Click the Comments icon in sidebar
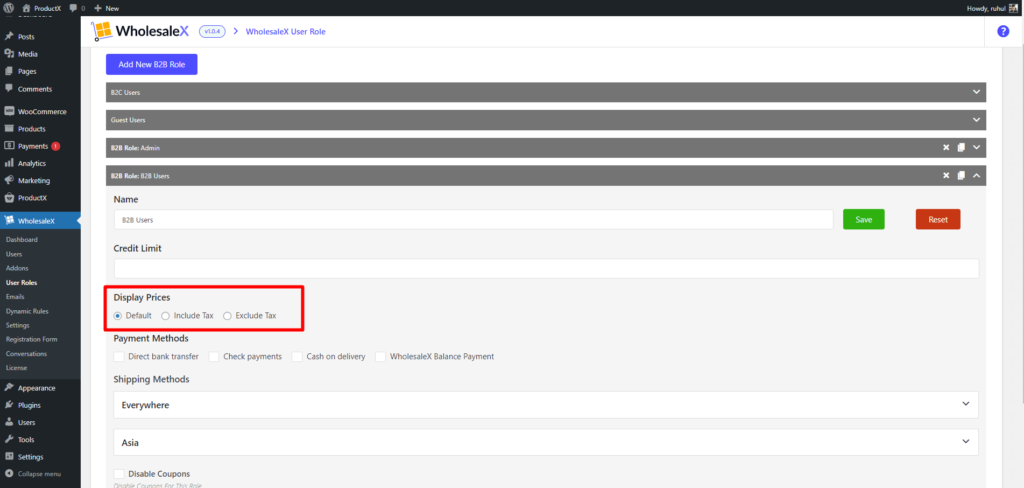This screenshot has width=1024, height=488. (x=9, y=88)
